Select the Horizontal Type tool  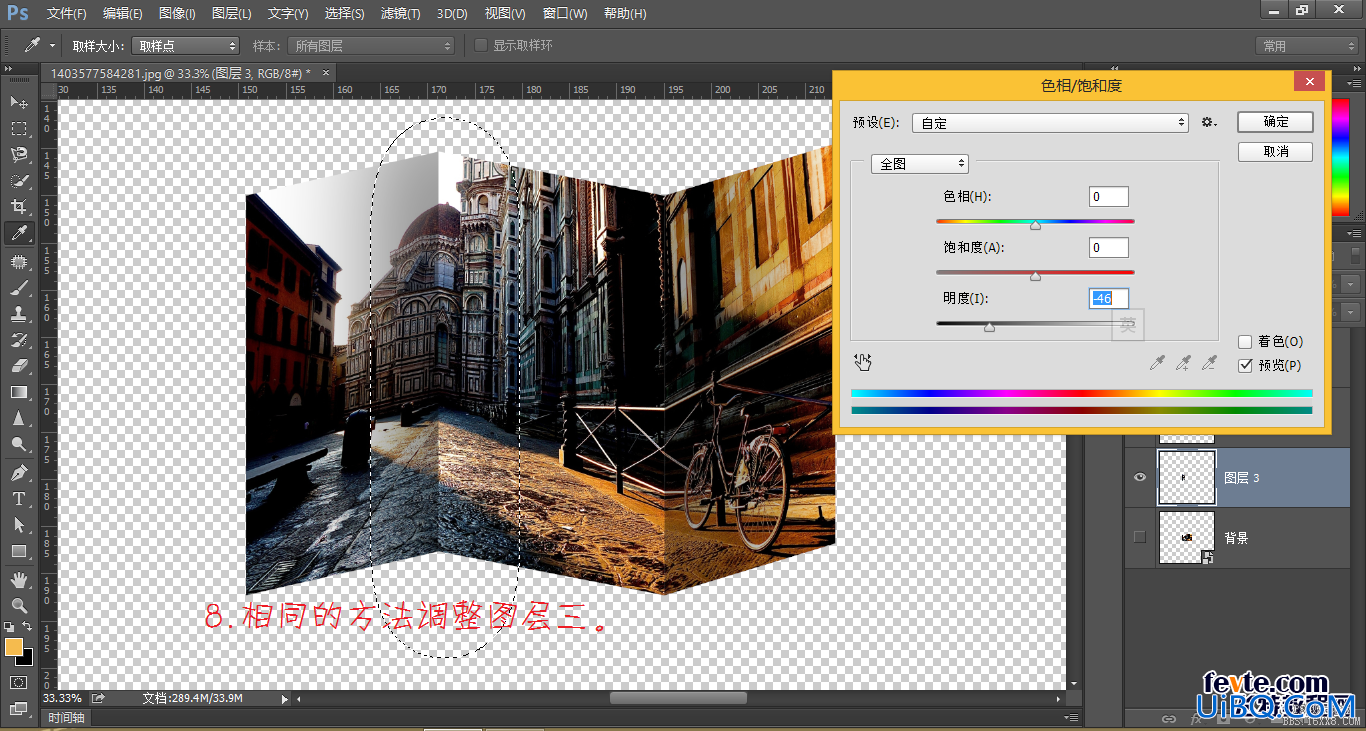tap(18, 498)
